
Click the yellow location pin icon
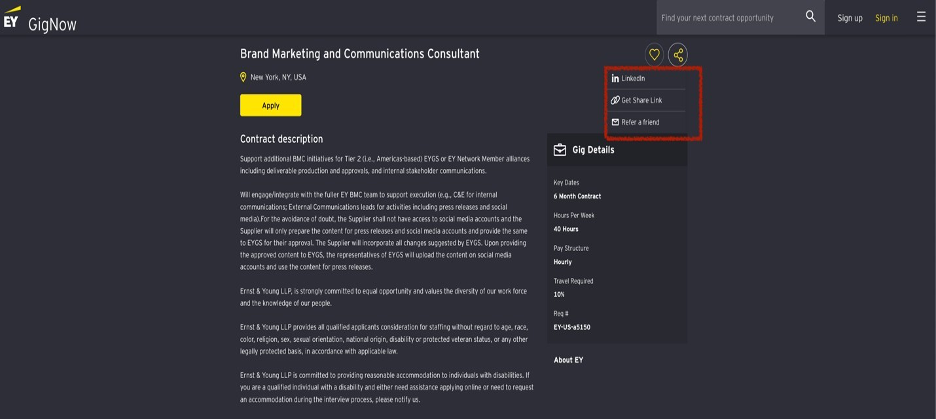(243, 77)
